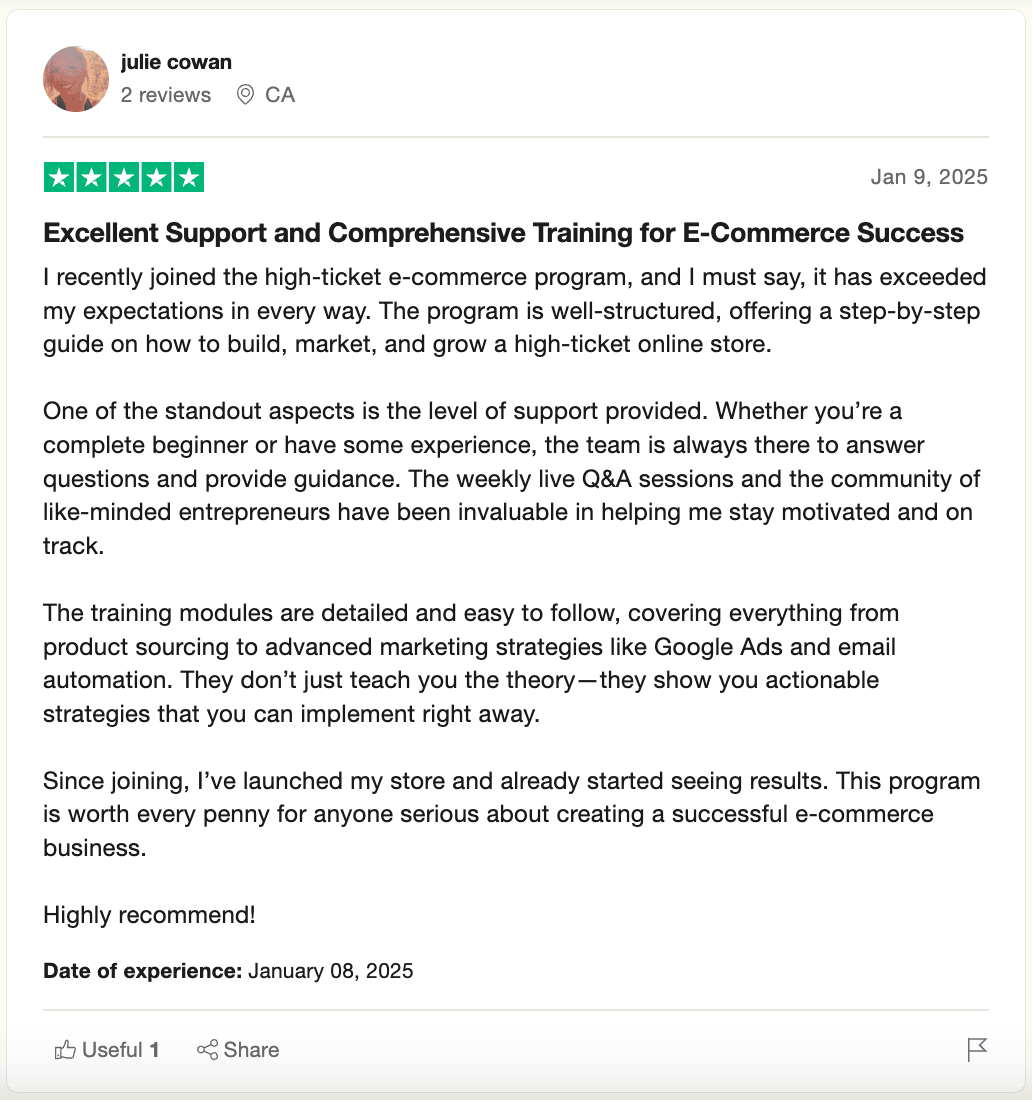1032x1100 pixels.
Task: Click the "Share" label text
Action: click(x=251, y=1050)
